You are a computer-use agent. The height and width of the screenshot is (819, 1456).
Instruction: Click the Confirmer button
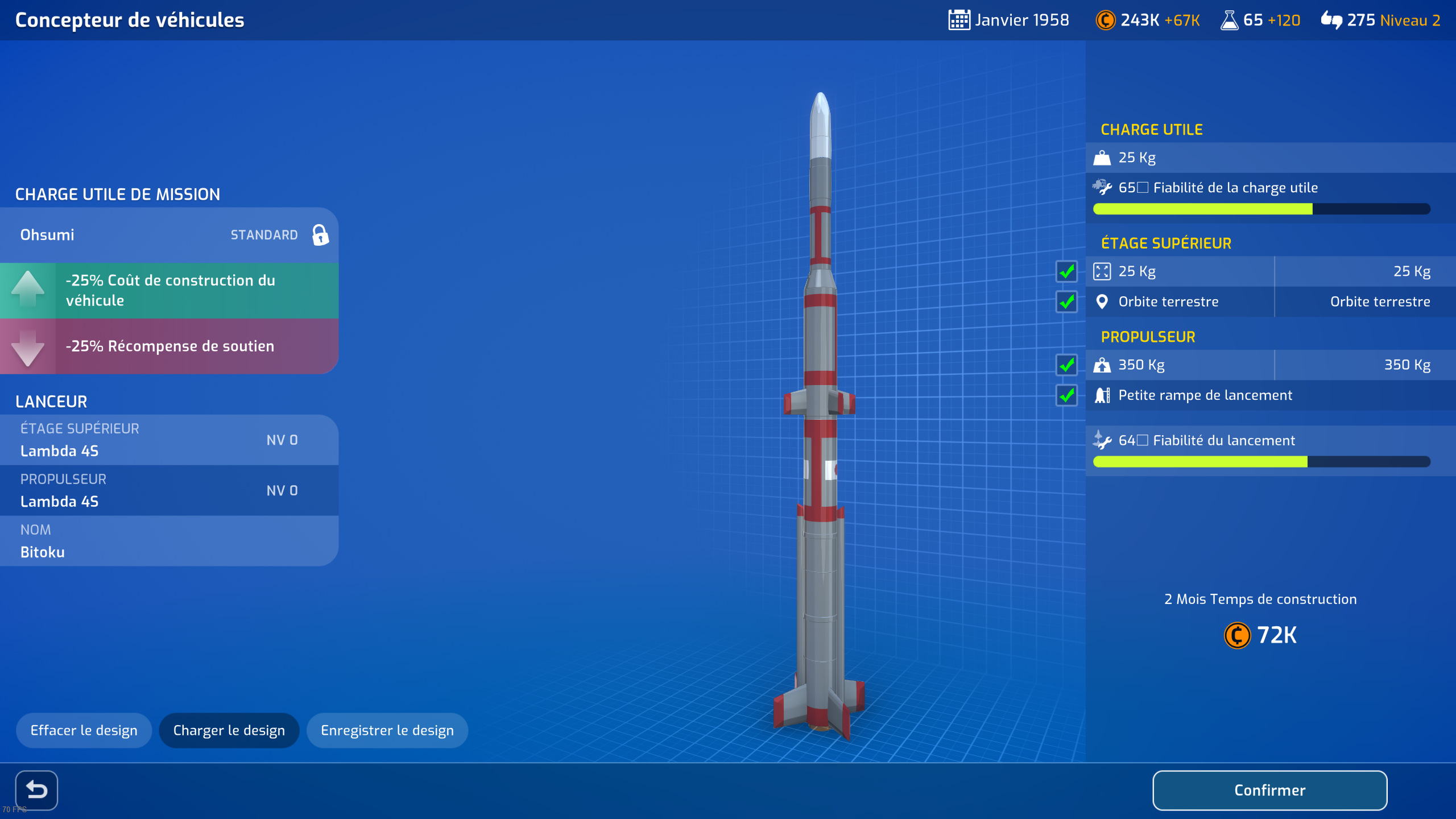point(1269,790)
